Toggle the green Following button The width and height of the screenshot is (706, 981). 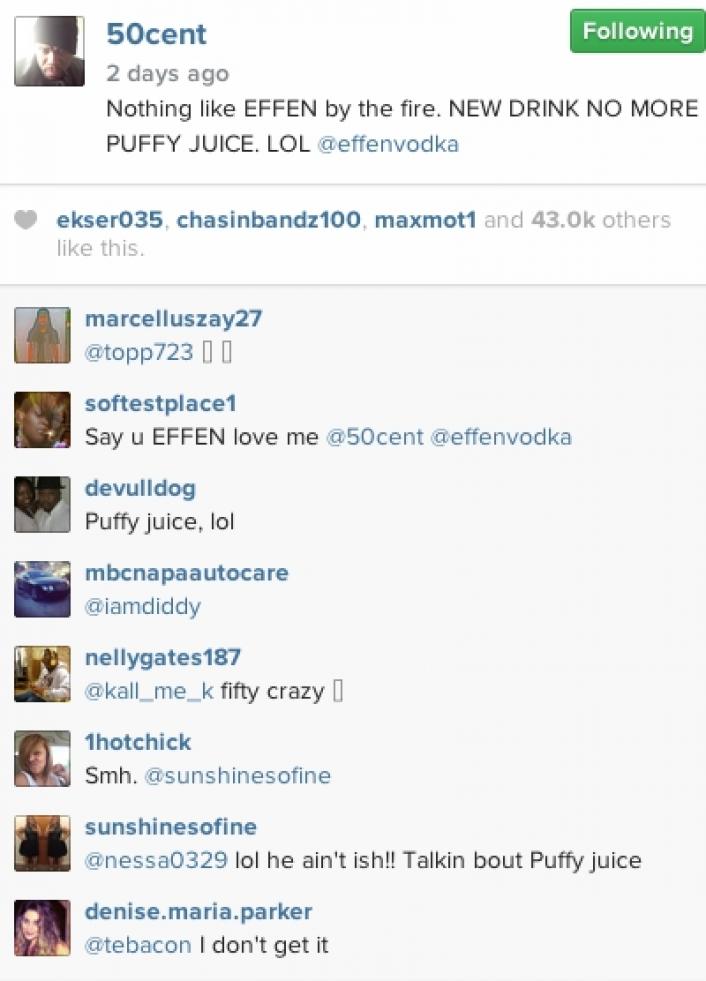638,31
